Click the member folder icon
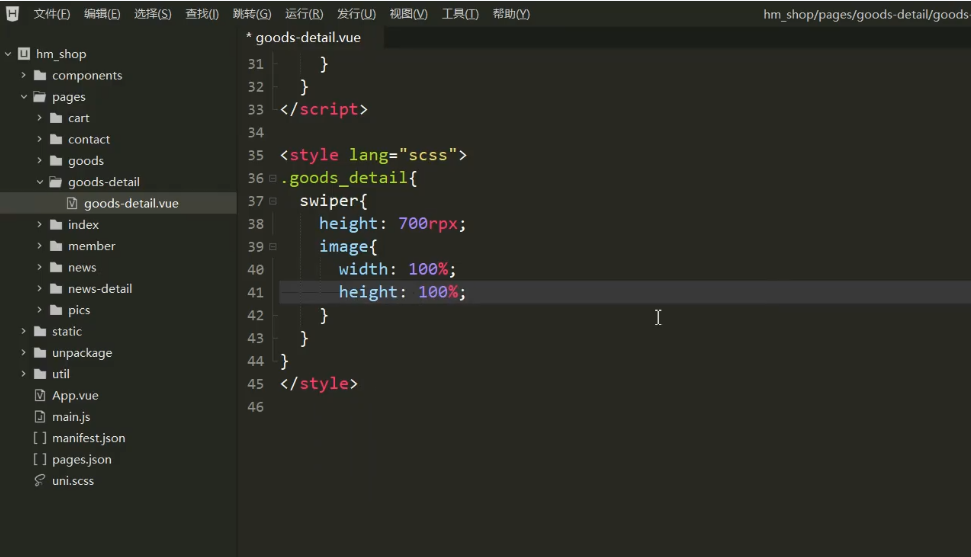The width and height of the screenshot is (971, 557). coord(56,246)
